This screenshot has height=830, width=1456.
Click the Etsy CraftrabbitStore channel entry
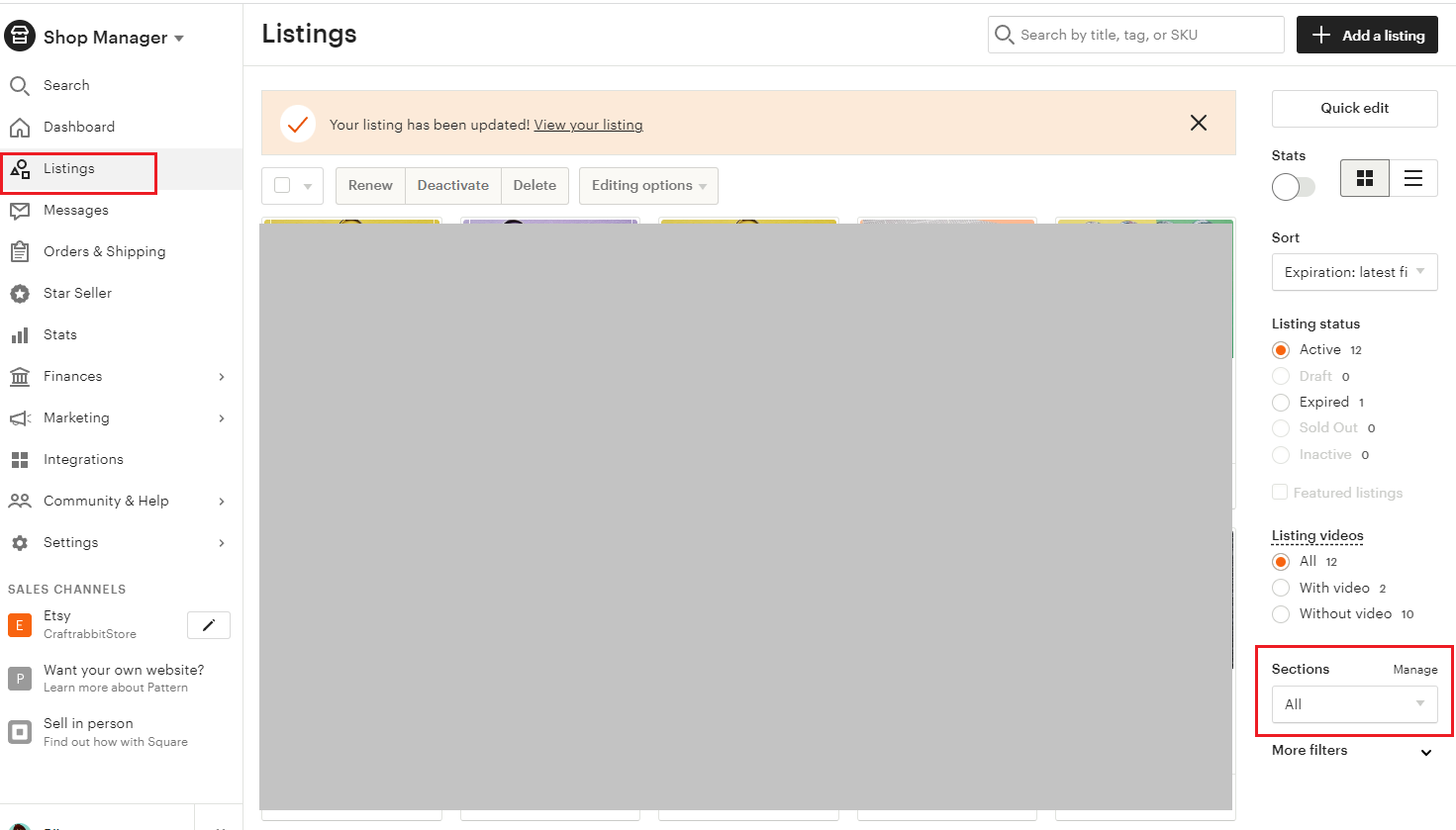coord(90,624)
